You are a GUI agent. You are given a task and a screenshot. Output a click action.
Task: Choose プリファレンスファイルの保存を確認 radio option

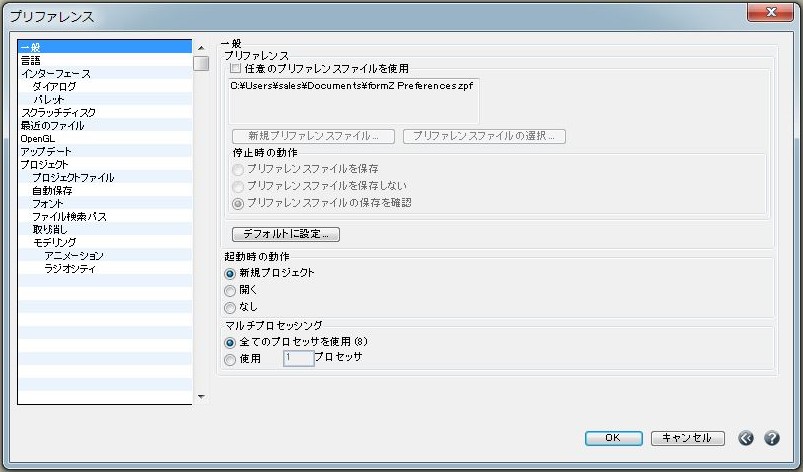237,204
